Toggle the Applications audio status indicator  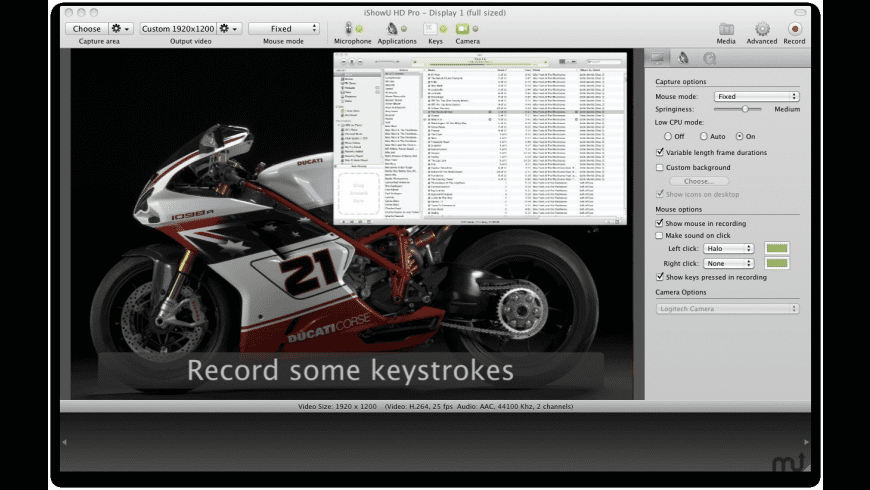point(404,29)
